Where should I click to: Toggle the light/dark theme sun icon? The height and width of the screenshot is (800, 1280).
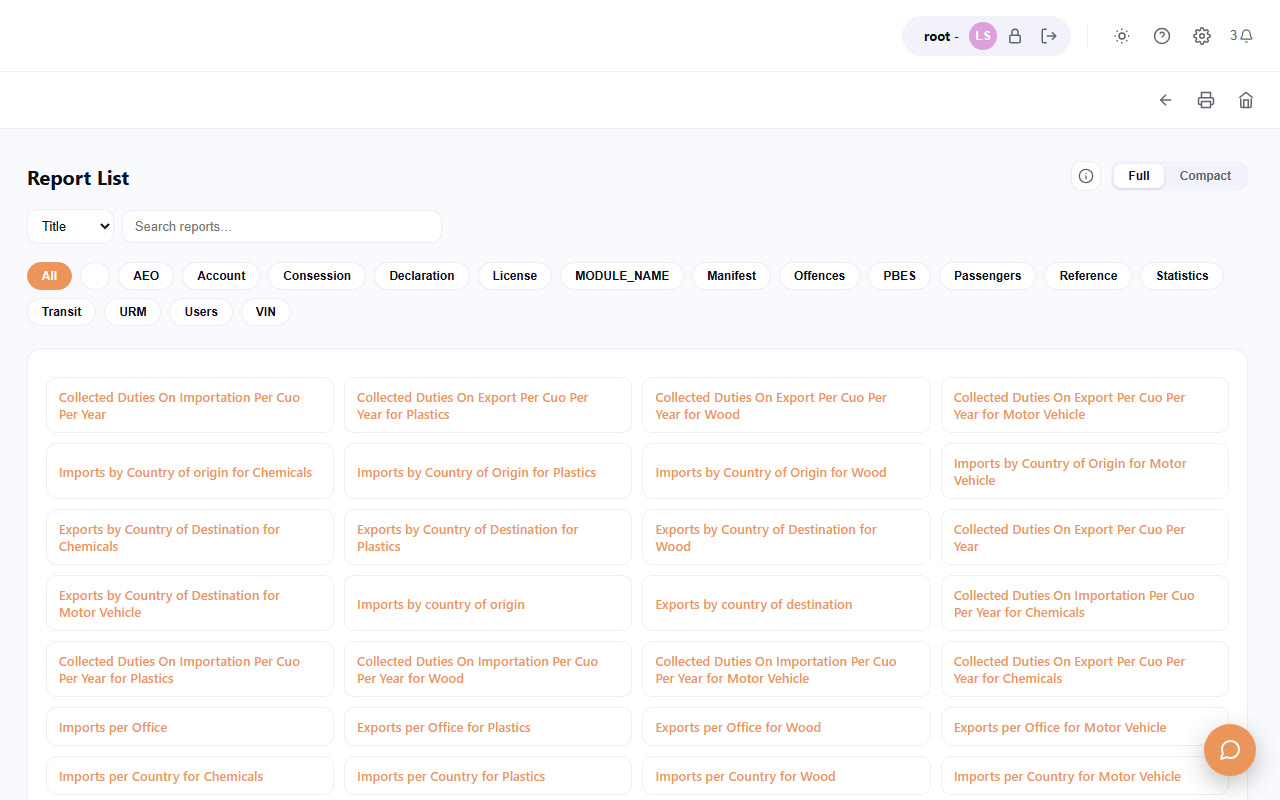click(1122, 36)
